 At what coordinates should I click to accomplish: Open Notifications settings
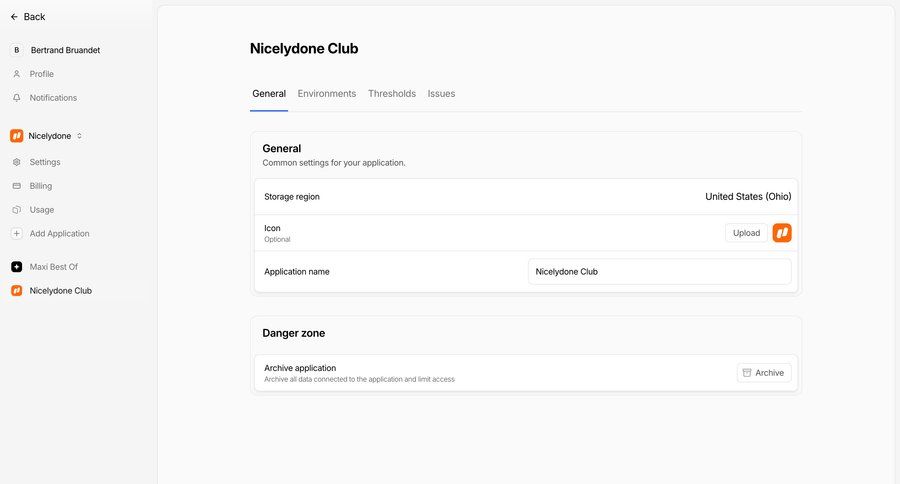pyautogui.click(x=53, y=98)
